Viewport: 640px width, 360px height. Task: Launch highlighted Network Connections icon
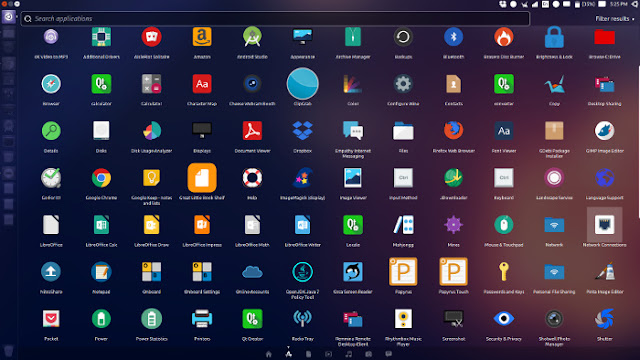tap(604, 225)
